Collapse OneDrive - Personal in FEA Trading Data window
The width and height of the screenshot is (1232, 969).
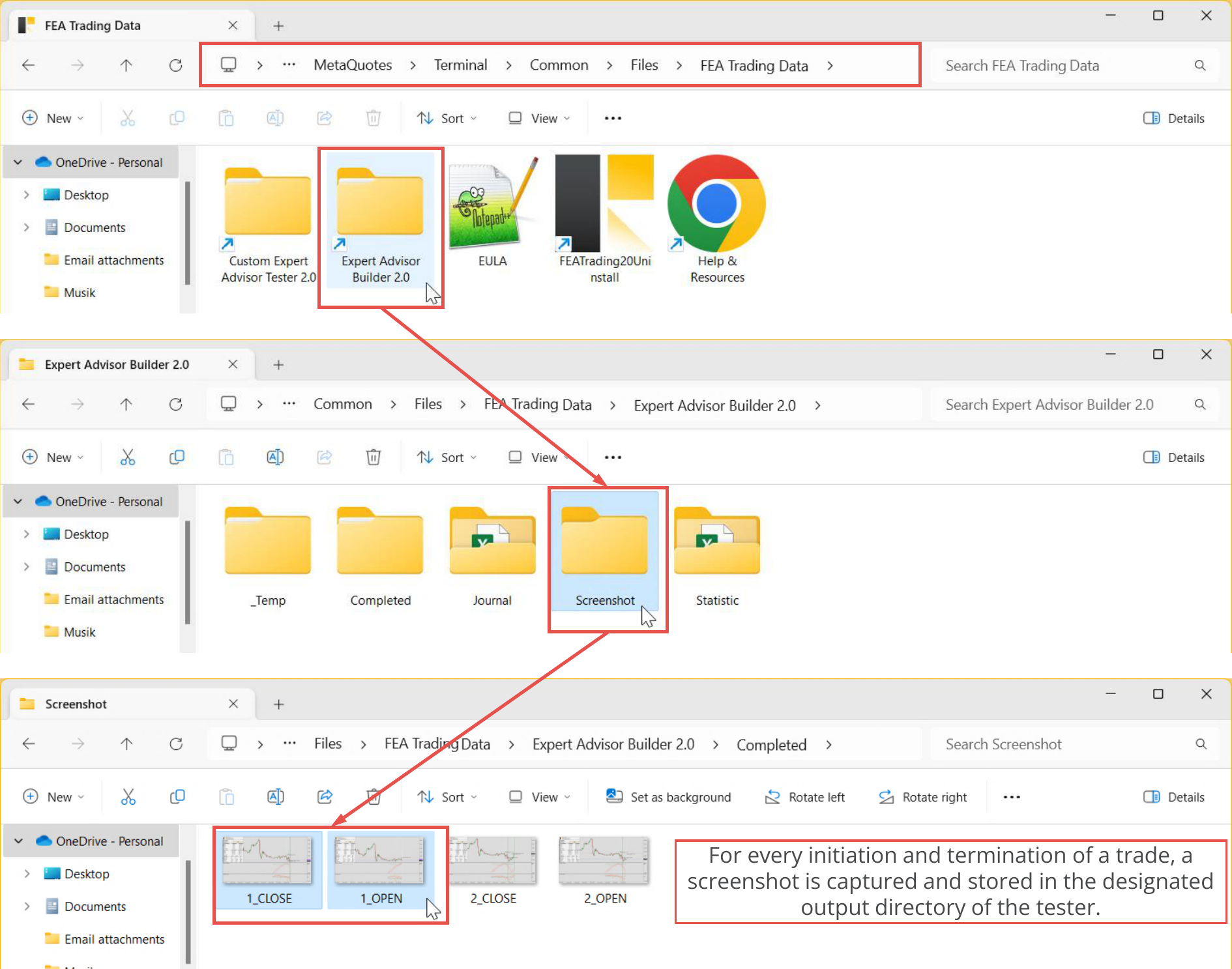click(x=18, y=162)
